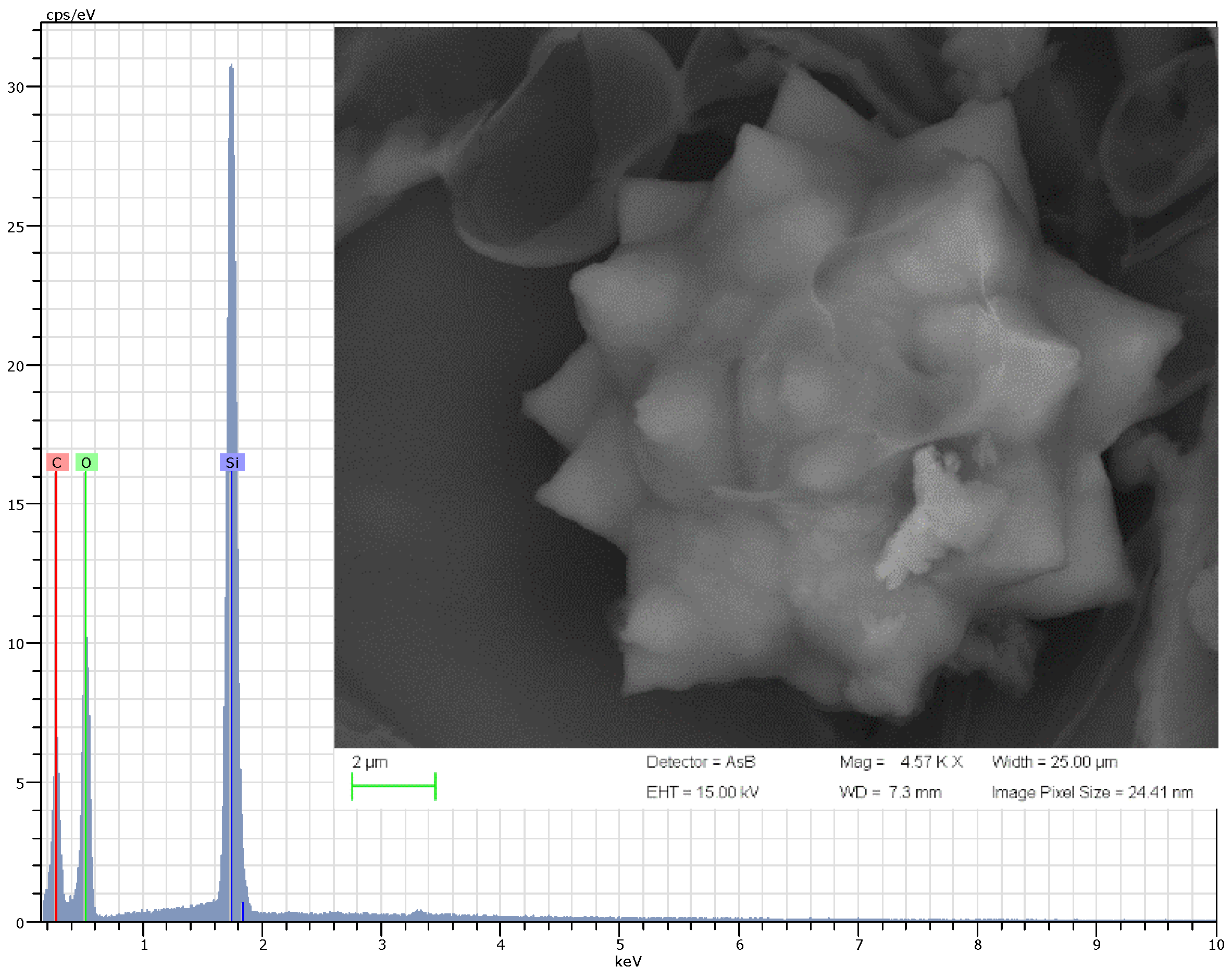Viewport: 1232px width, 979px height.
Task: Click the 2 µm scale label
Action: coord(370,762)
